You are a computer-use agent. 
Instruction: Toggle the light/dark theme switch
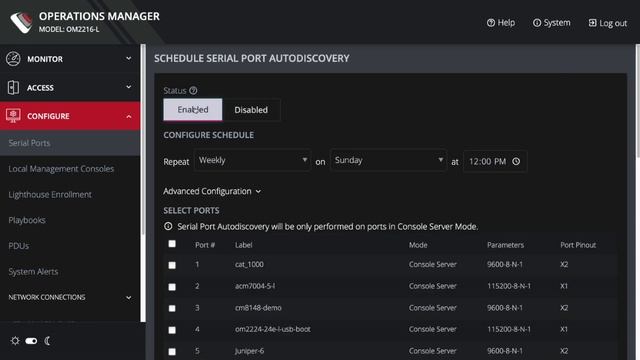coord(31,340)
